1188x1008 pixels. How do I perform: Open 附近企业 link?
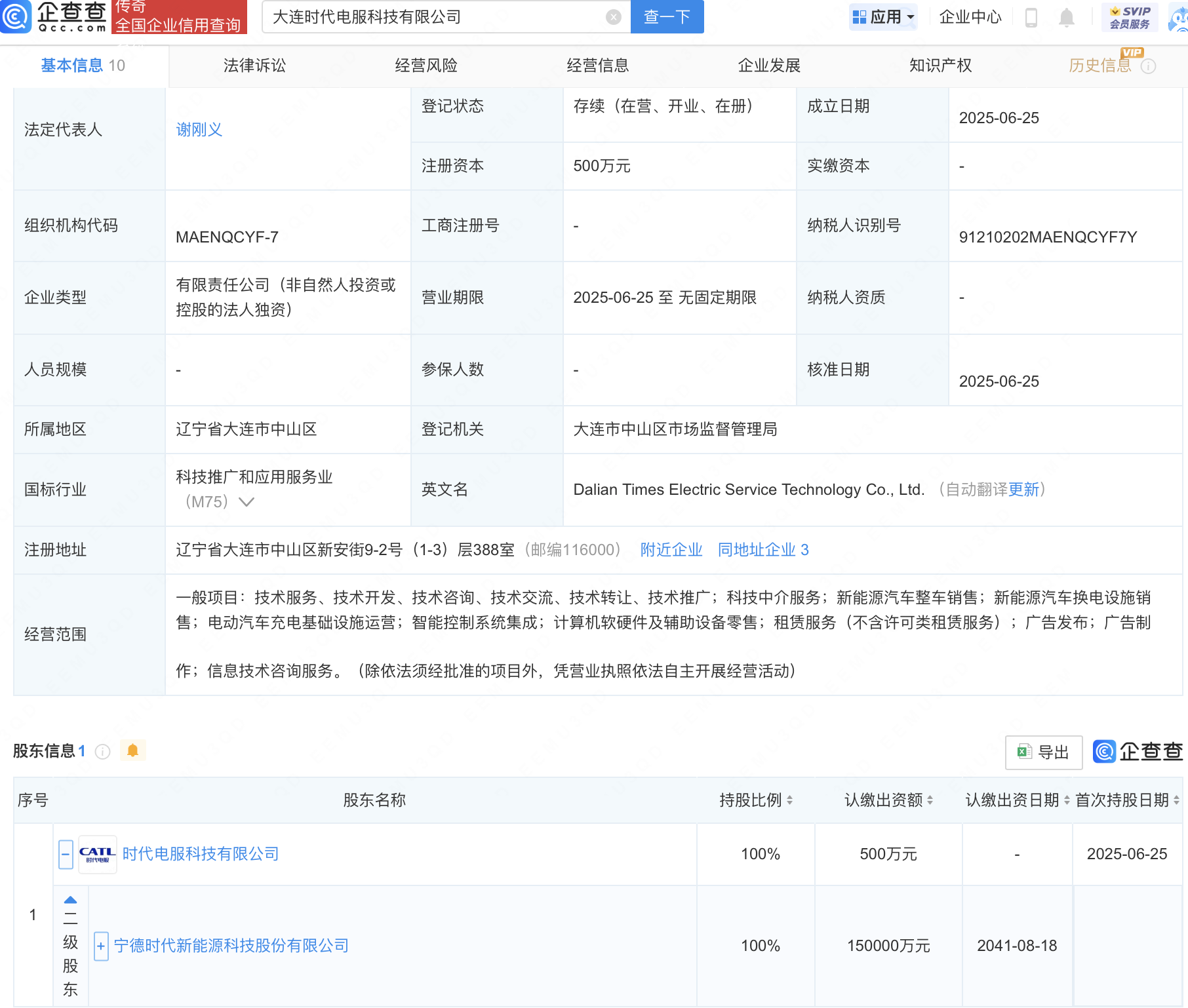tap(671, 550)
